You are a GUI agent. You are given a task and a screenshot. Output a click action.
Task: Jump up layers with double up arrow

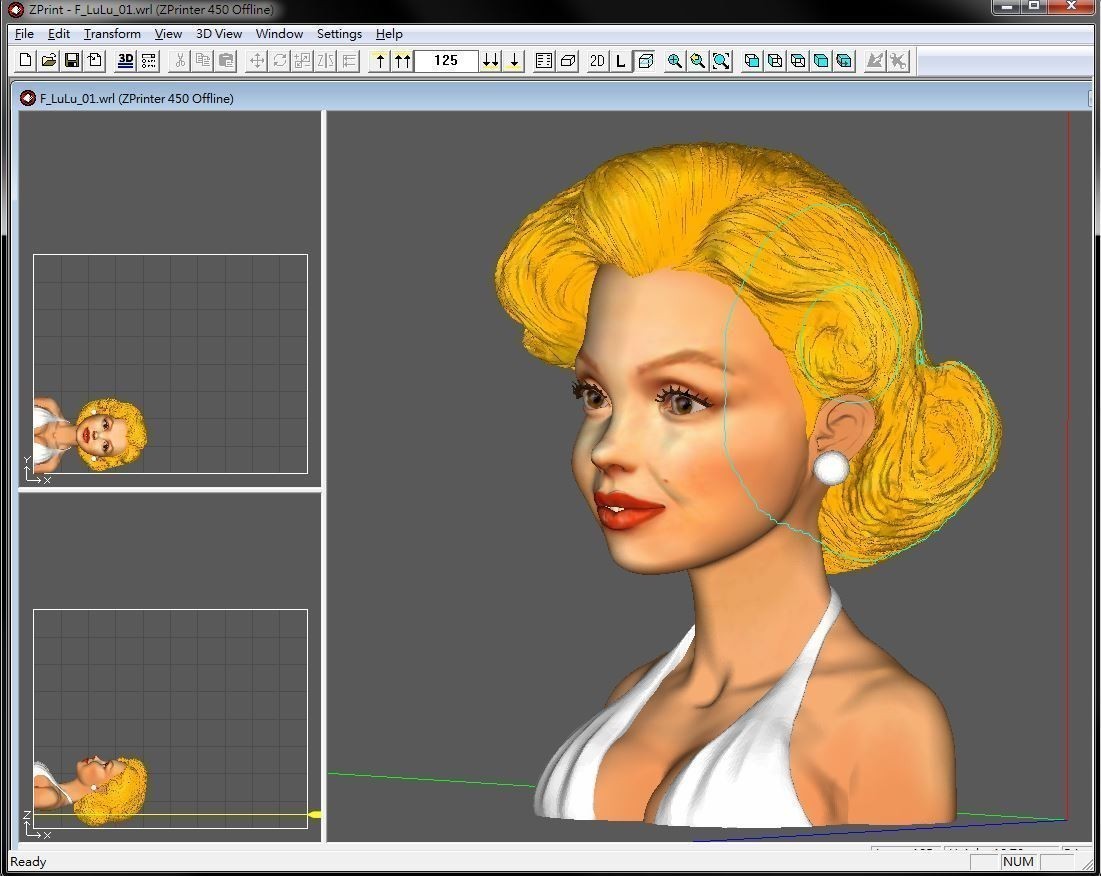pos(402,61)
